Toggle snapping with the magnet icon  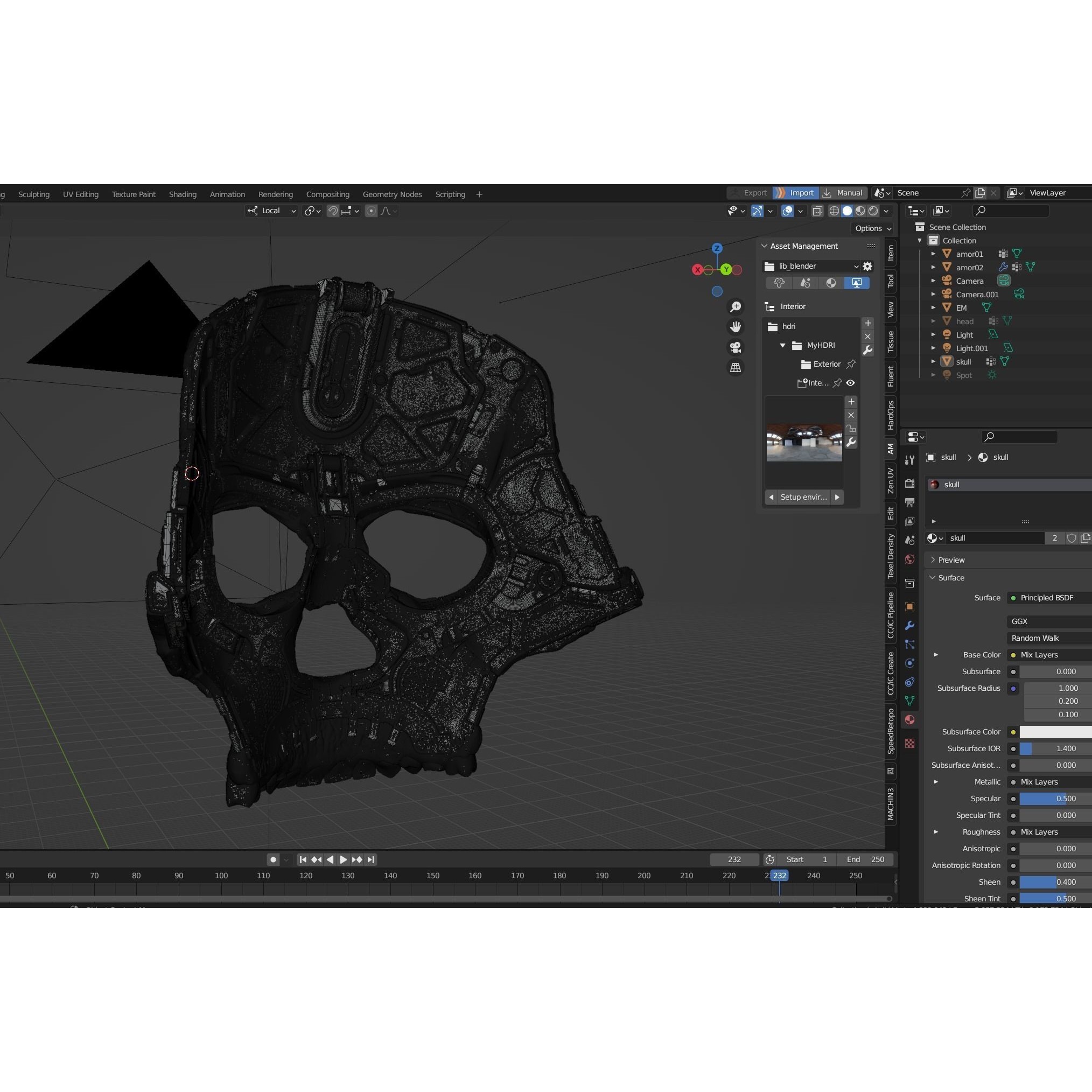[333, 211]
